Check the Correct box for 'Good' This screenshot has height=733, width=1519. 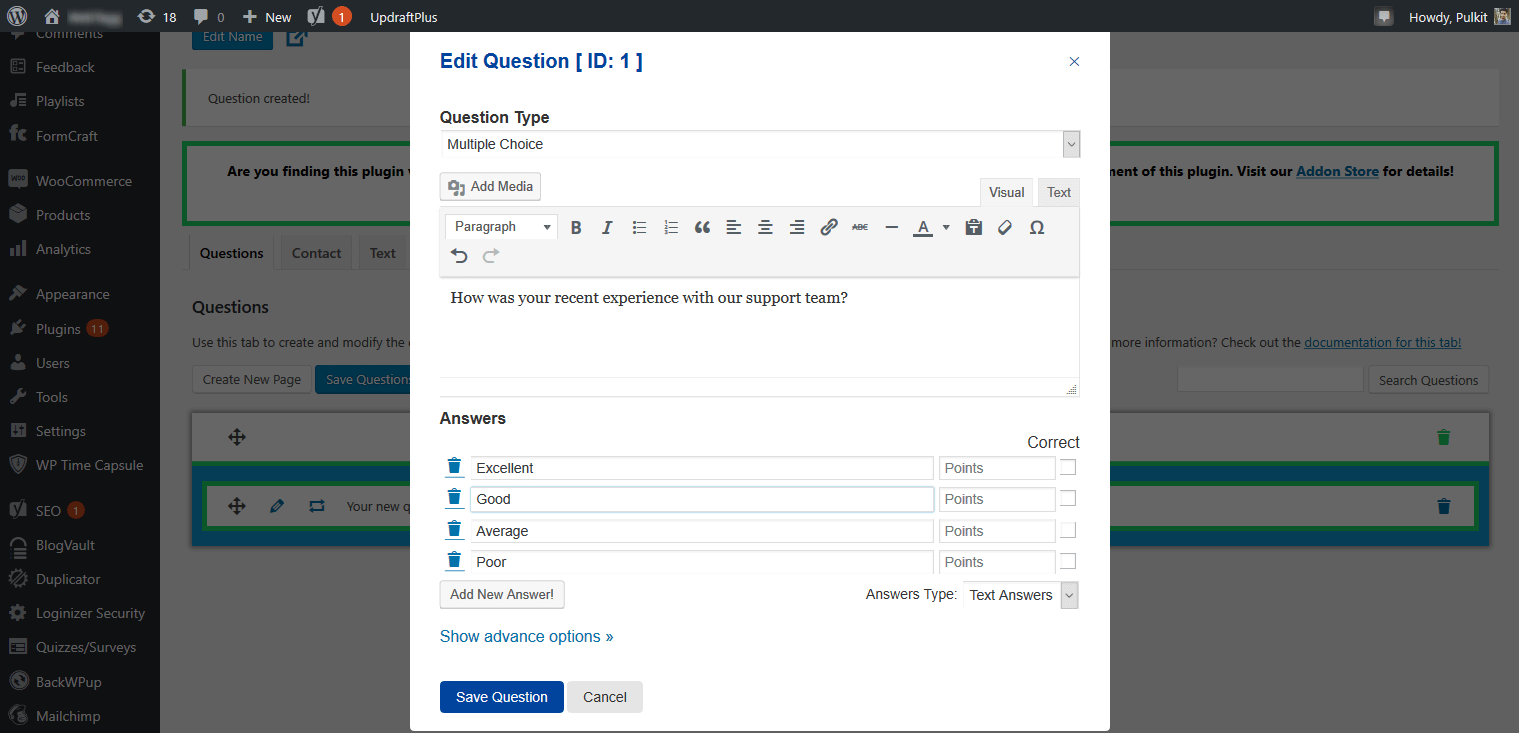click(1067, 498)
